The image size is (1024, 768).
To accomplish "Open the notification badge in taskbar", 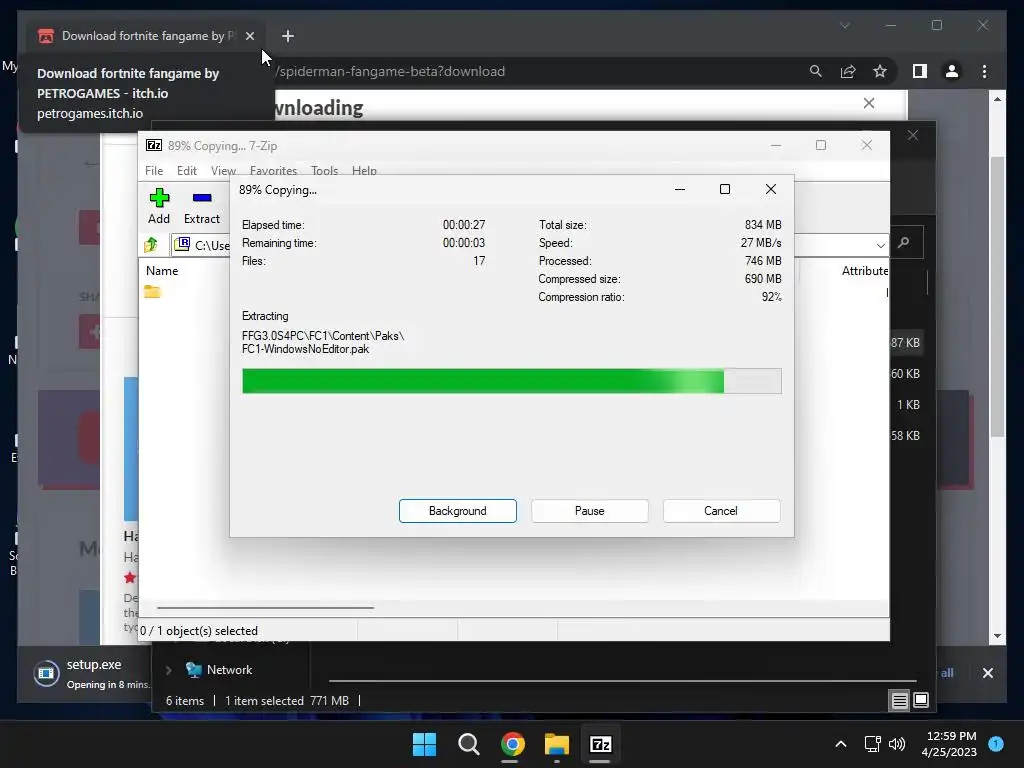I will click(996, 743).
